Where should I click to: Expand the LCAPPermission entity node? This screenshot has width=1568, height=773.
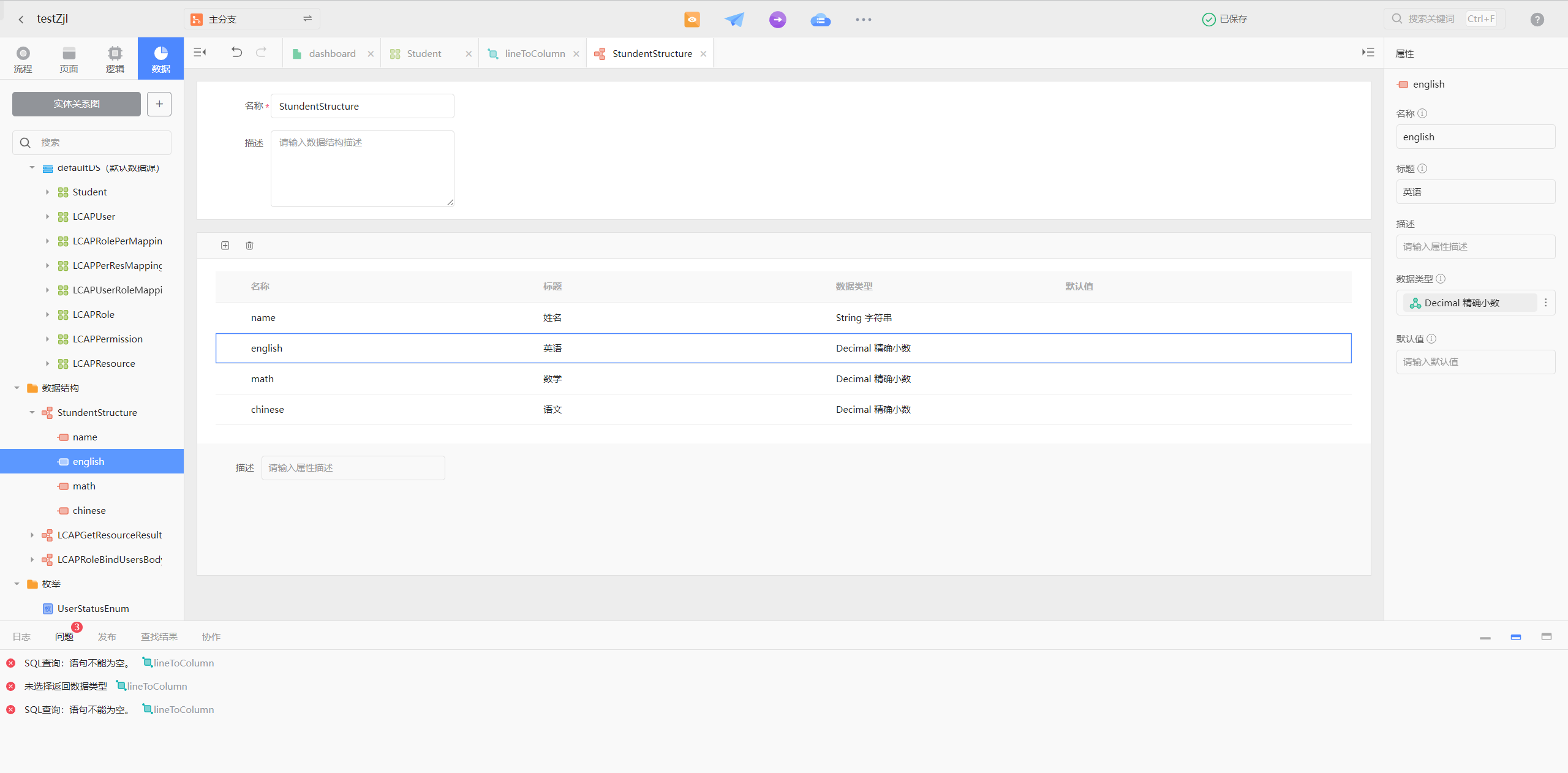point(47,339)
